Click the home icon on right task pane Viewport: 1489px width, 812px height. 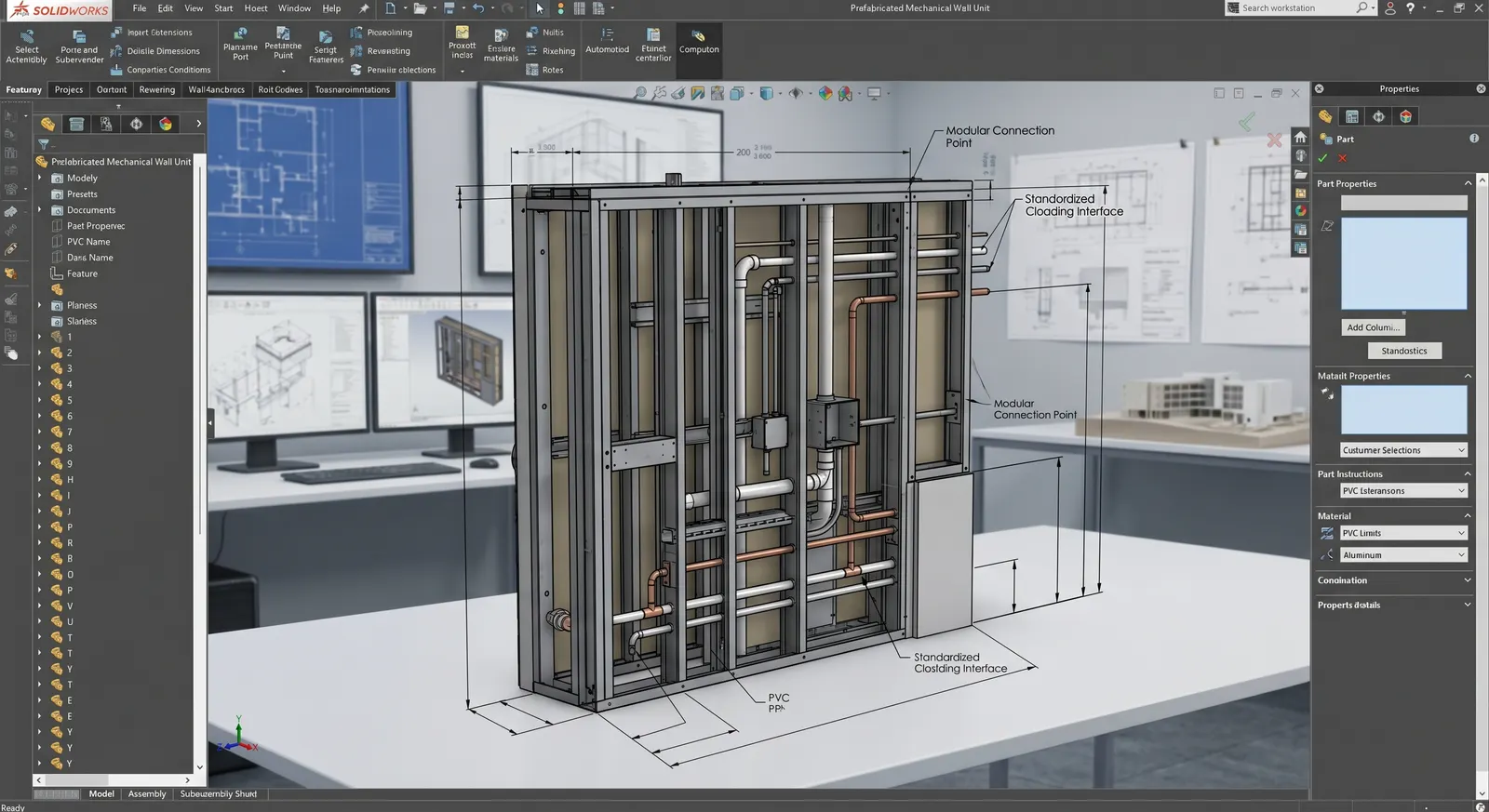pyautogui.click(x=1300, y=137)
